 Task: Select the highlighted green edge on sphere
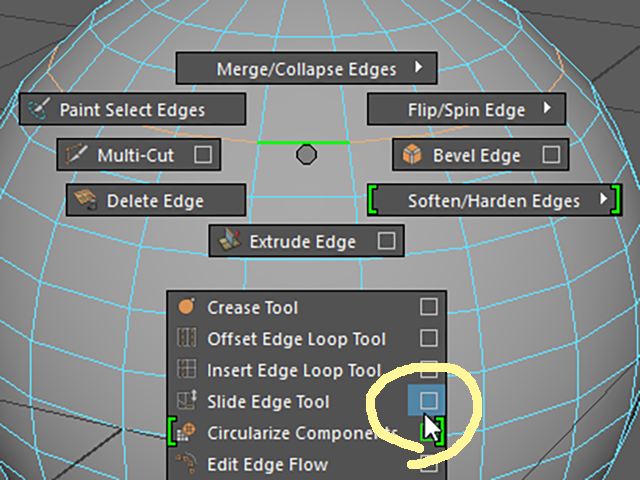(x=303, y=142)
